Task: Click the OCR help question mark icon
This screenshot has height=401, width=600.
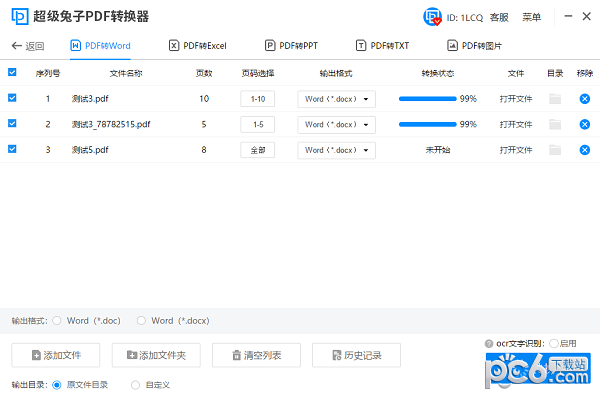Action: 489,344
